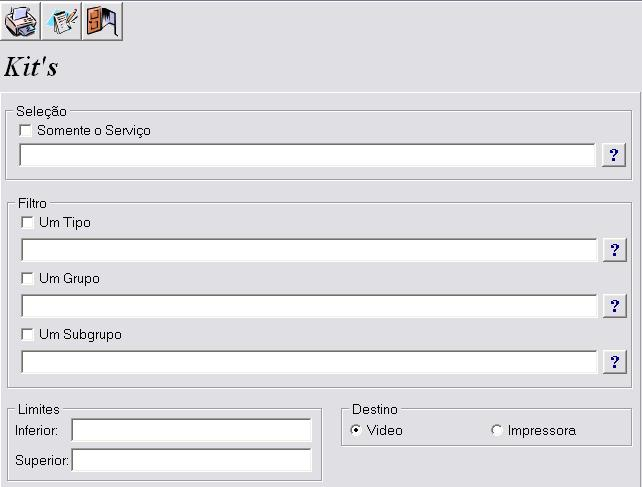
Task: Click the Um Subgrupo text field
Action: (308, 362)
